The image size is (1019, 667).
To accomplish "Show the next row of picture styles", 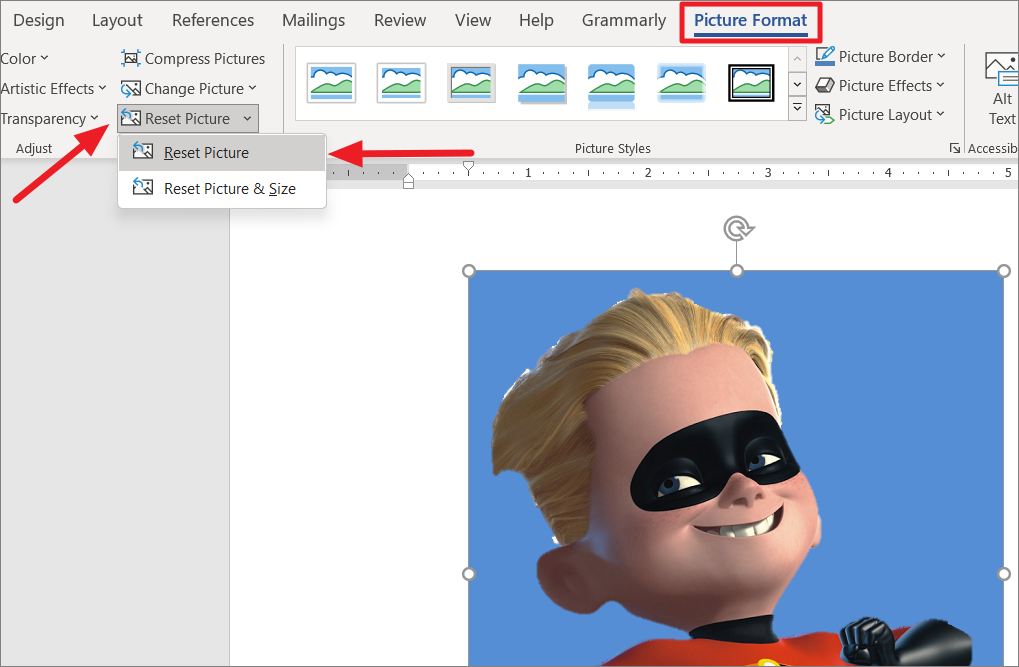I will click(797, 84).
